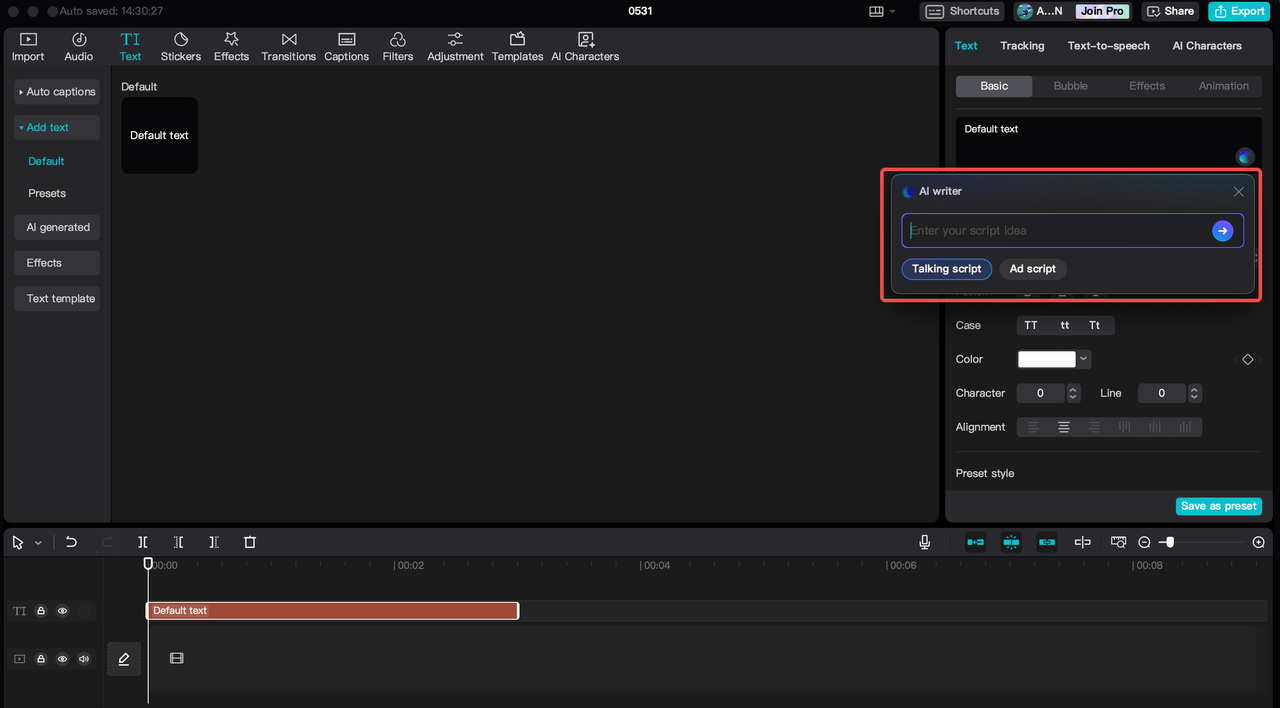Adjust the Line spacing stepper

click(1194, 393)
